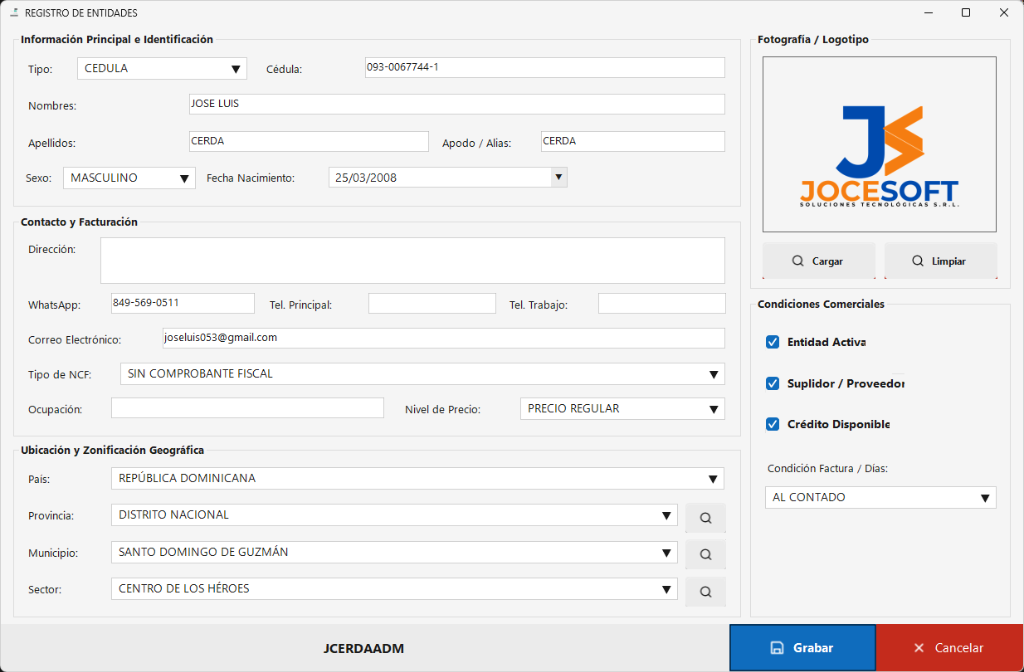1024x672 pixels.
Task: Save the record with Grabar
Action: click(802, 648)
